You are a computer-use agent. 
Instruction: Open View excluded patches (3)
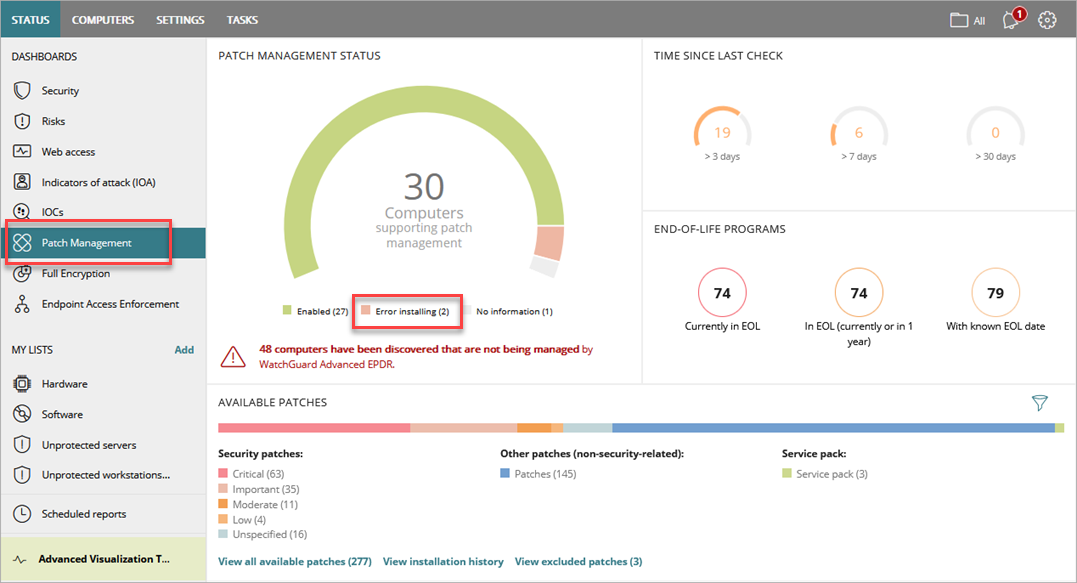tap(578, 561)
